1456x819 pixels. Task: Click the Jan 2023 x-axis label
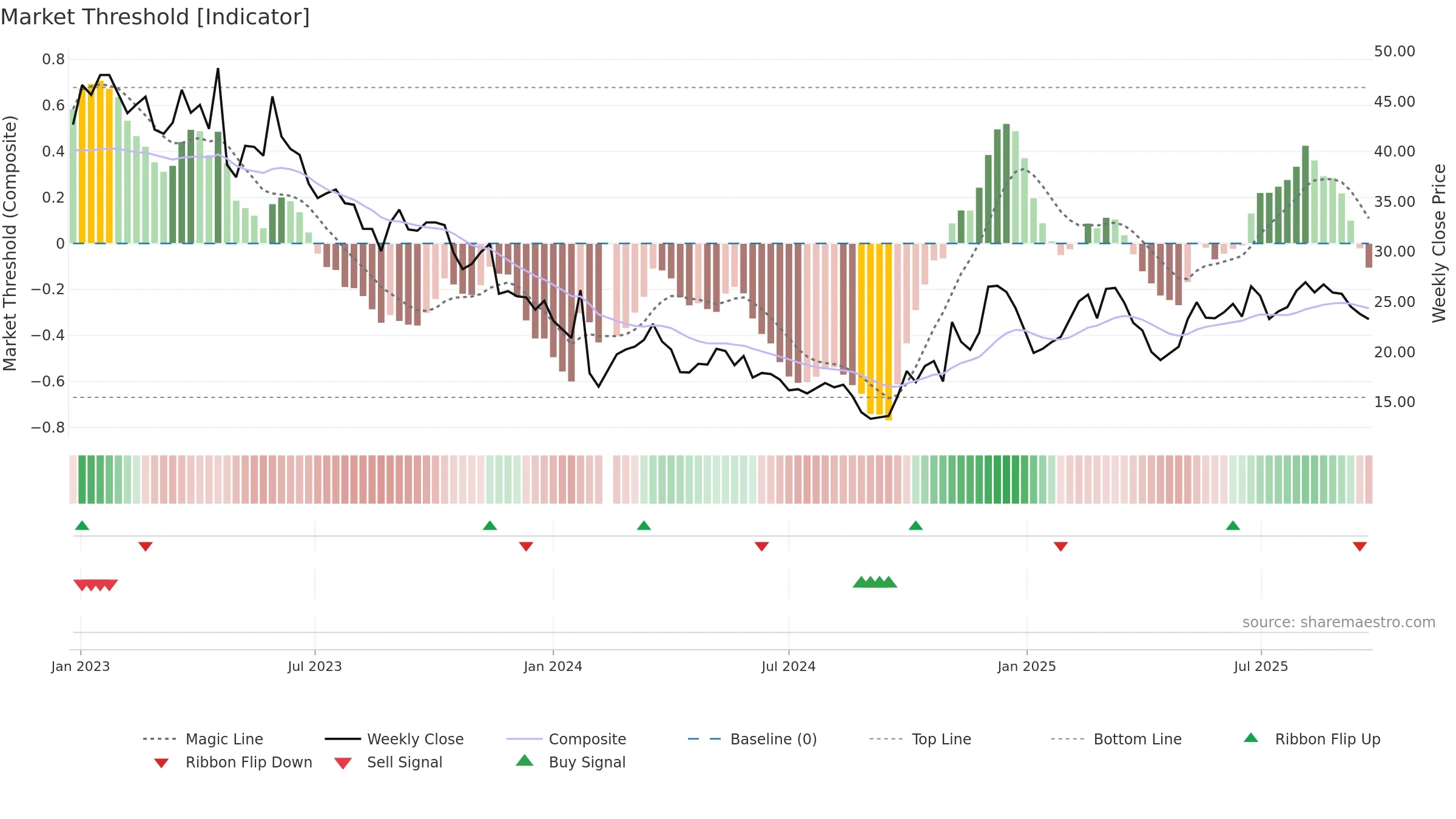point(81,667)
